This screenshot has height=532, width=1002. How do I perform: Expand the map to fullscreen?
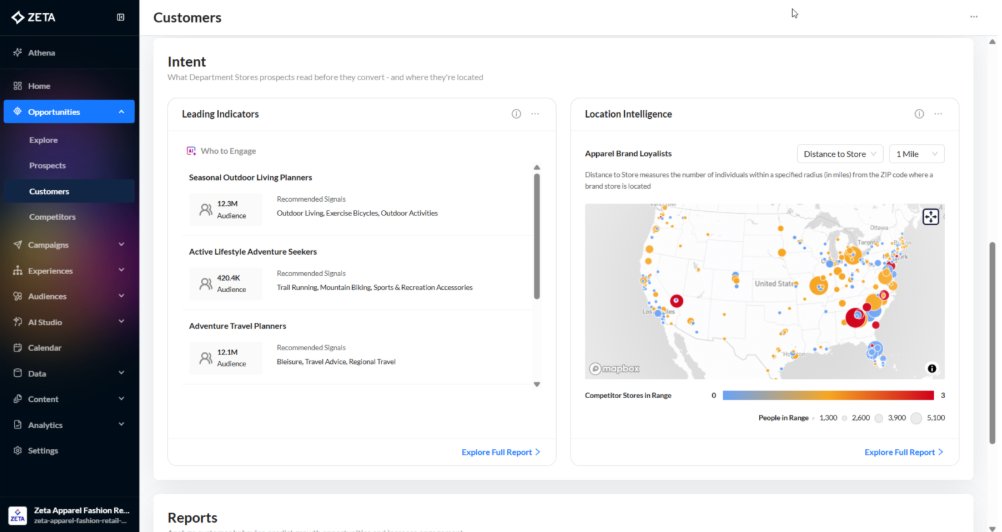click(930, 217)
